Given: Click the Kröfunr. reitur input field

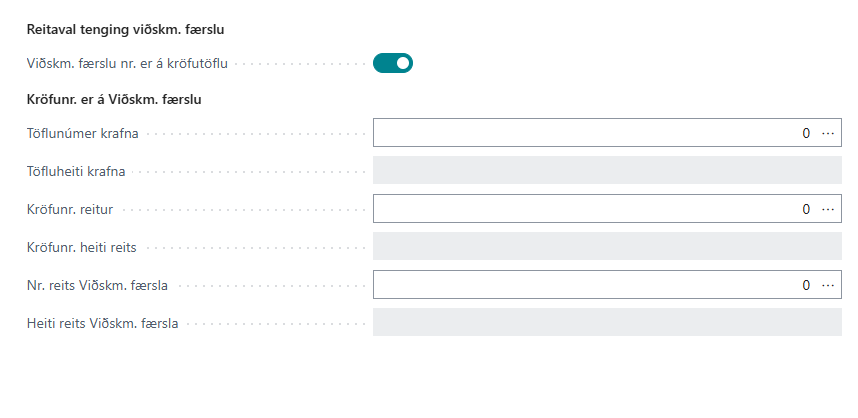Looking at the screenshot, I should pyautogui.click(x=590, y=209).
